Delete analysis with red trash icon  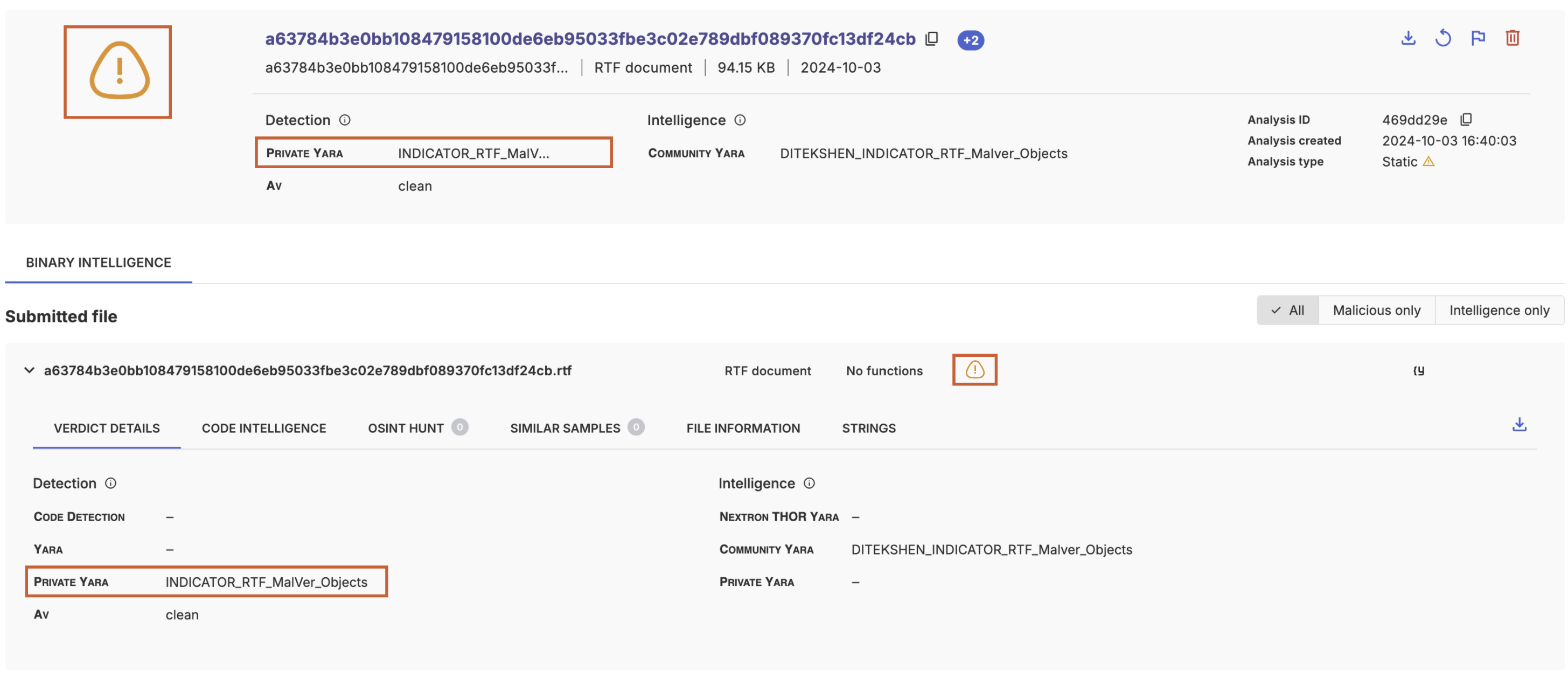point(1513,38)
